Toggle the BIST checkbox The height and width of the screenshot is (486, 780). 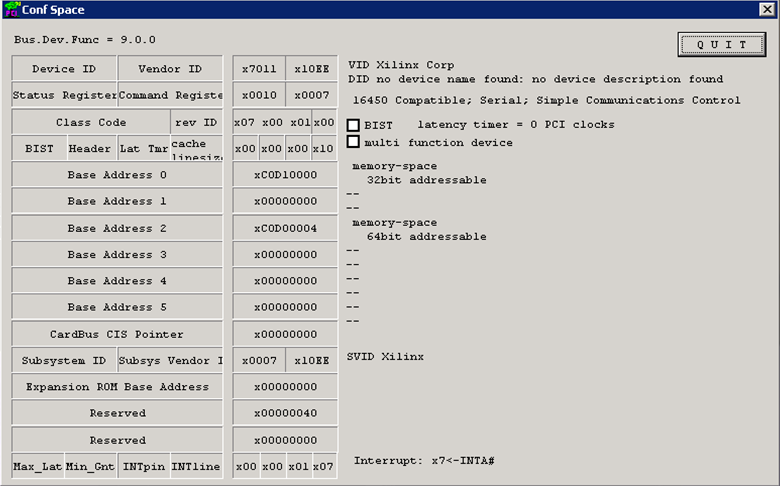pyautogui.click(x=353, y=125)
